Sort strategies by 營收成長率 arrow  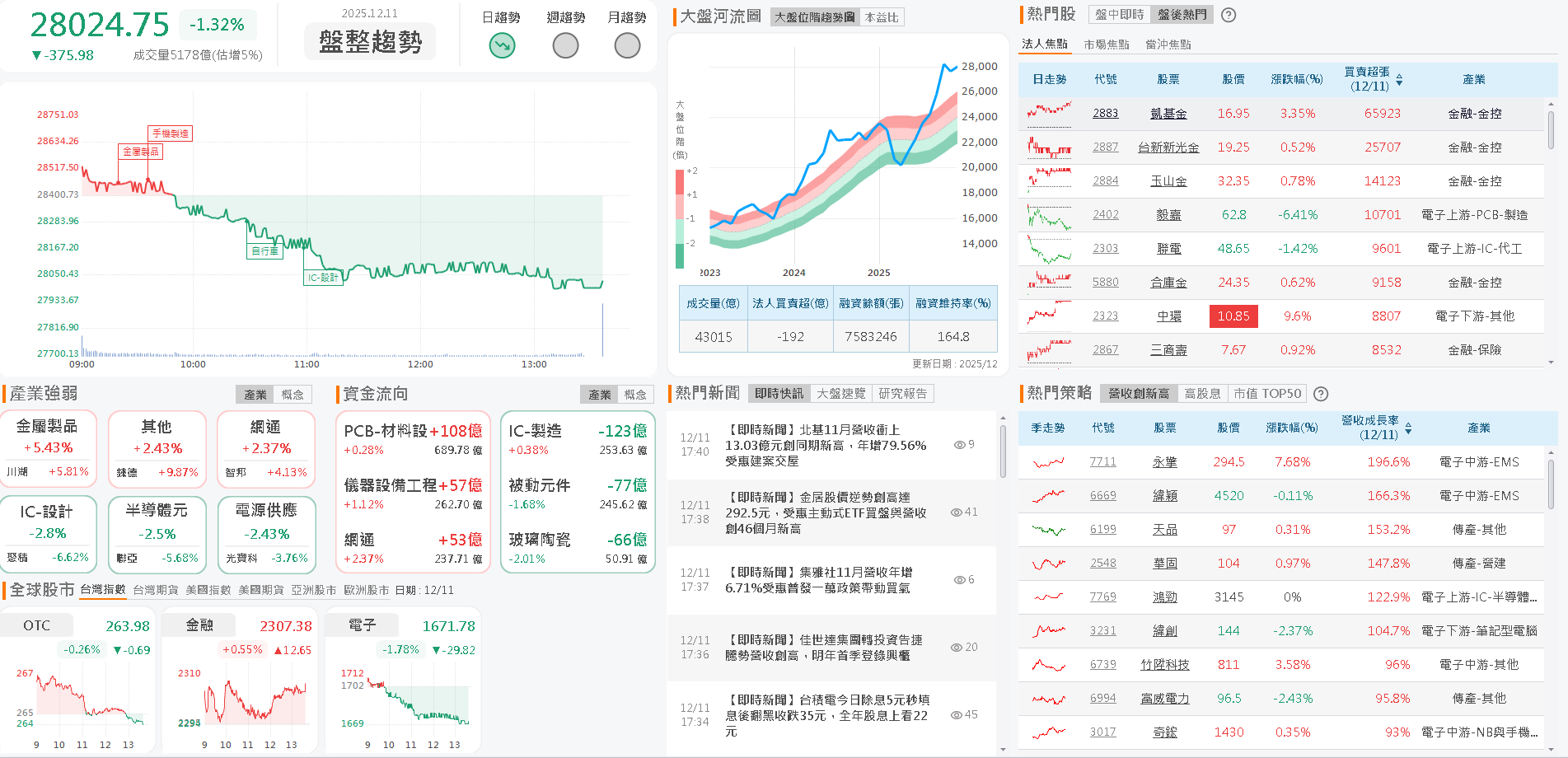click(1409, 428)
